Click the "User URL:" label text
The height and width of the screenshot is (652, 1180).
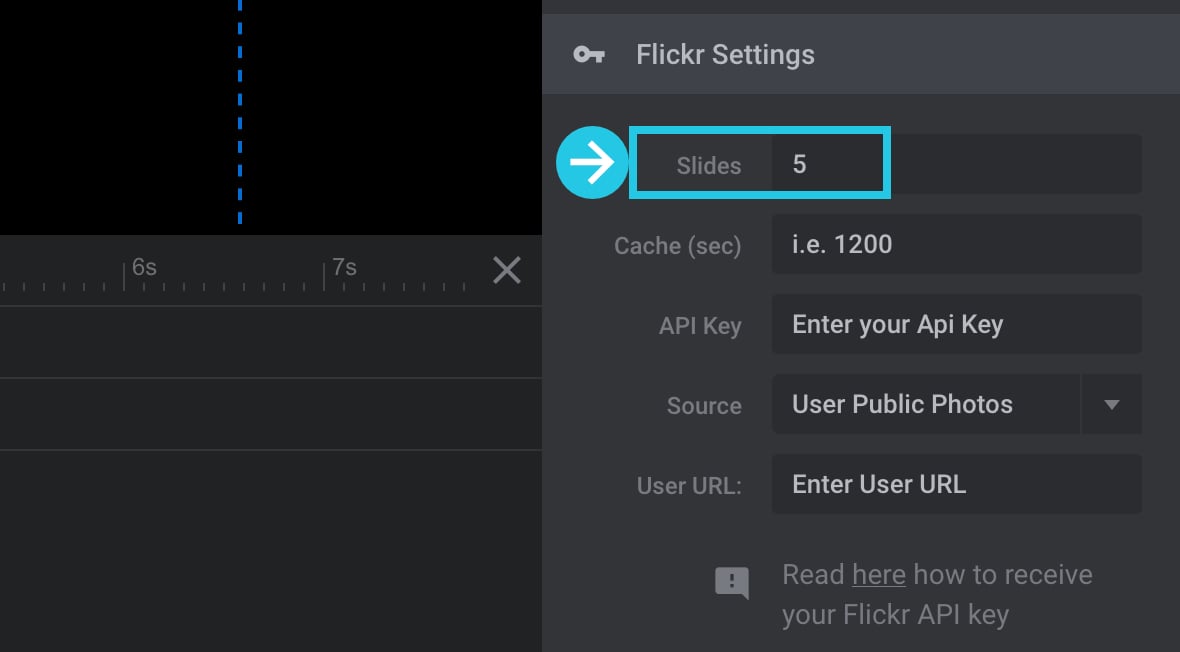689,486
